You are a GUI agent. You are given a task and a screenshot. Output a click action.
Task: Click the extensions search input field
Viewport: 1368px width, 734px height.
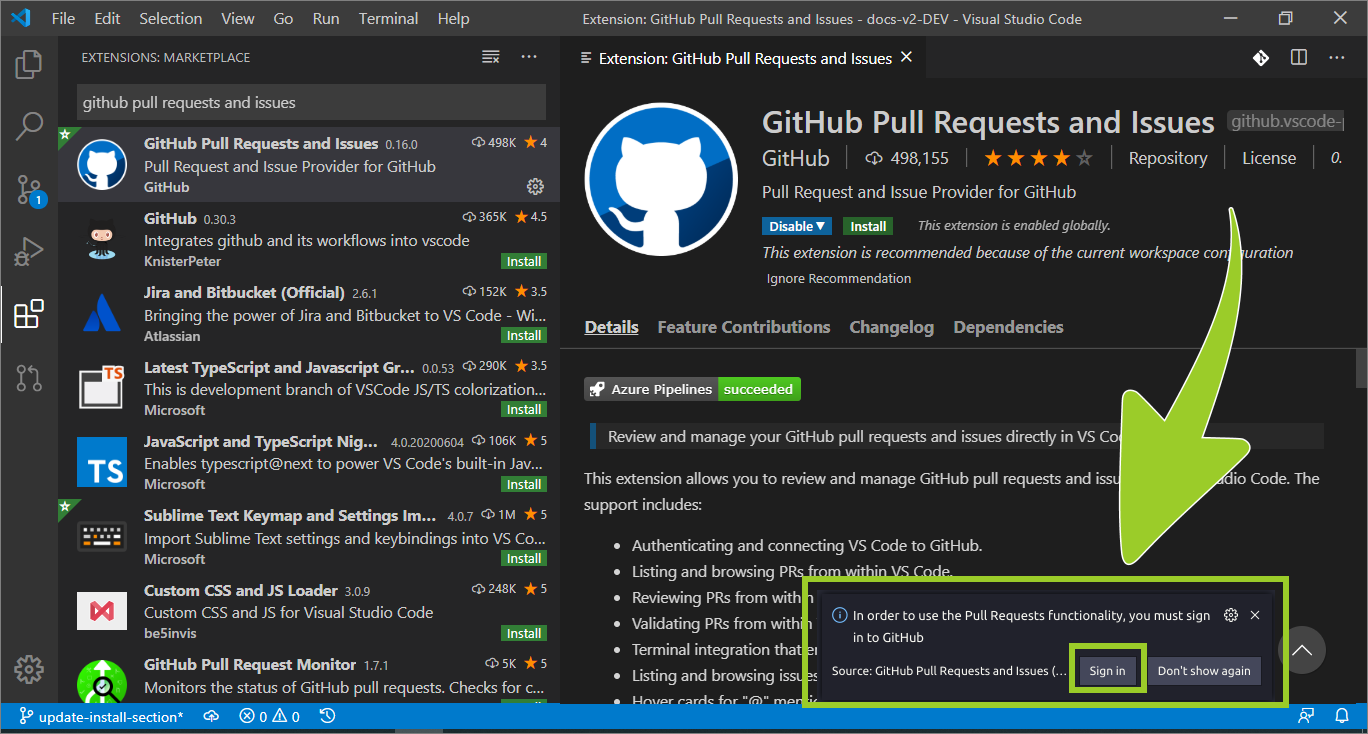(x=312, y=102)
